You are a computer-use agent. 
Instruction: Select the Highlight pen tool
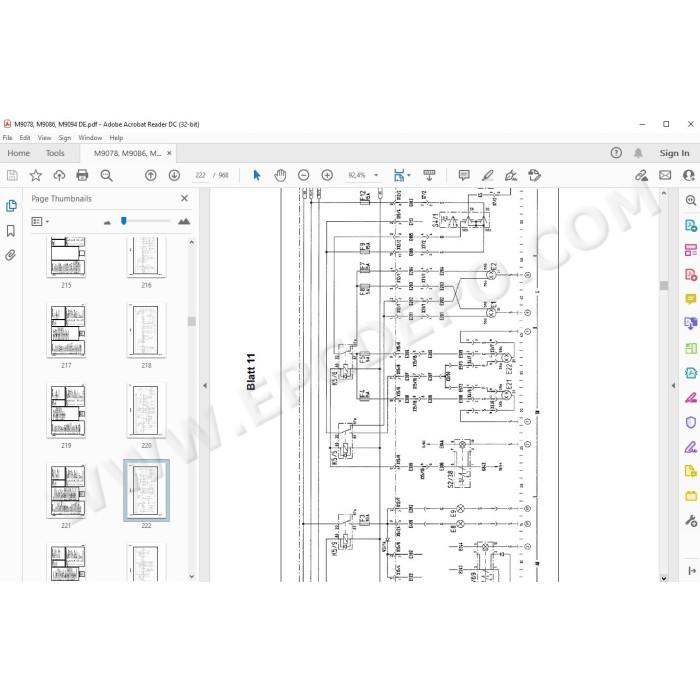[x=488, y=175]
